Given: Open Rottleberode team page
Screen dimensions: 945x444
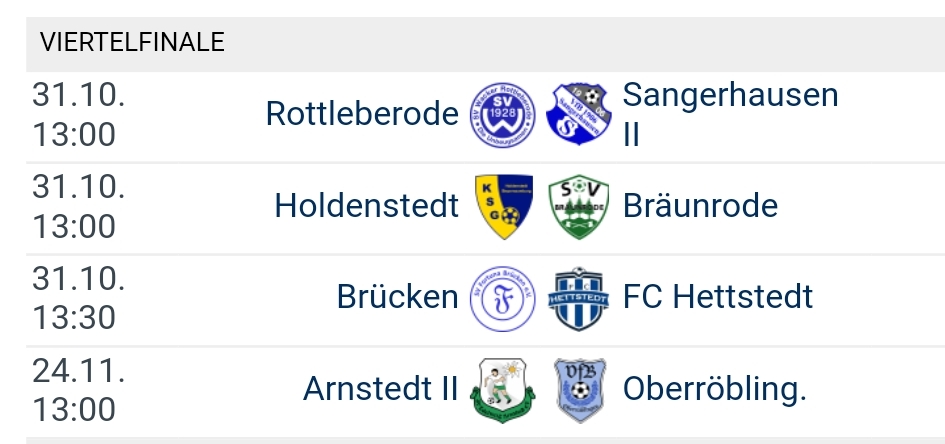Looking at the screenshot, I should 362,113.
